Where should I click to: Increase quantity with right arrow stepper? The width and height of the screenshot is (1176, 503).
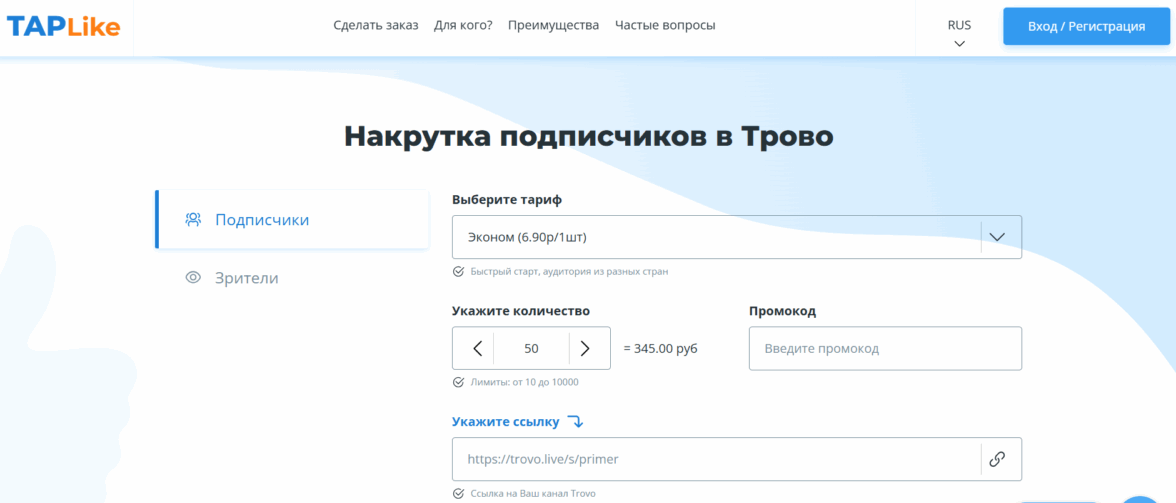[x=585, y=349]
